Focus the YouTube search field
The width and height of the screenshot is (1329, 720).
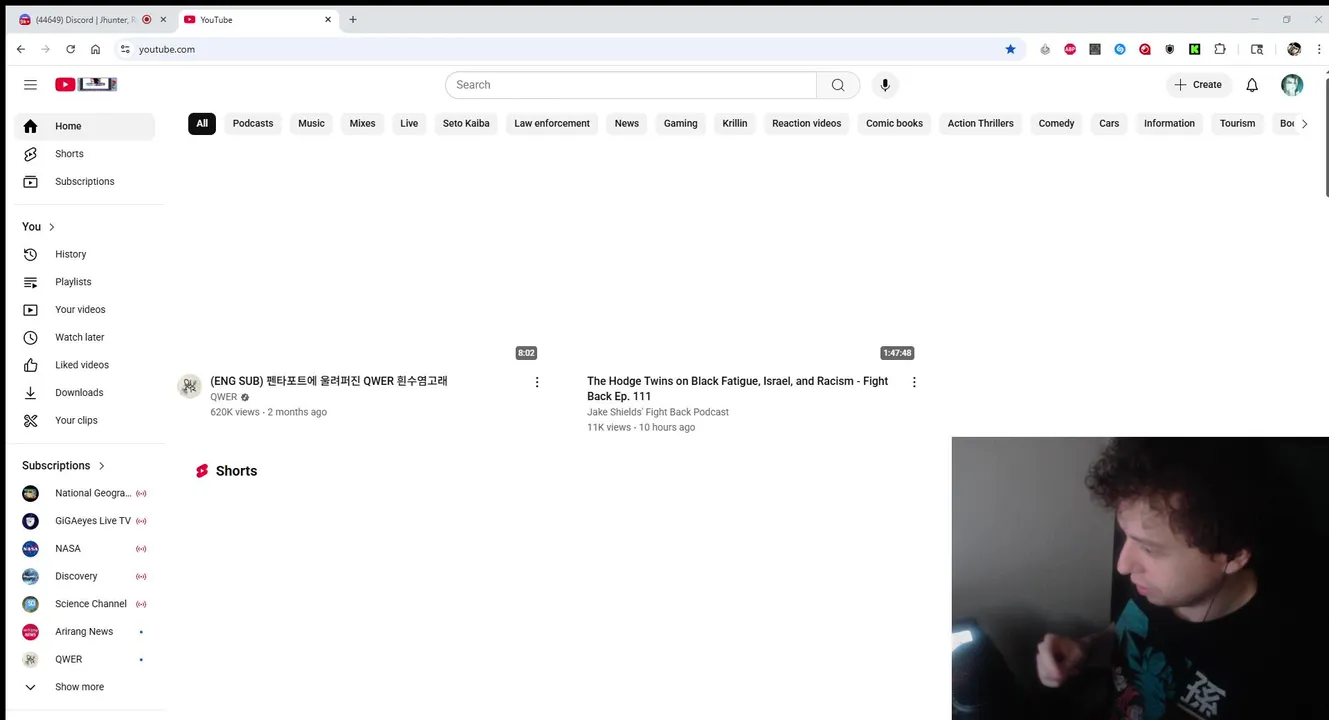(x=631, y=85)
